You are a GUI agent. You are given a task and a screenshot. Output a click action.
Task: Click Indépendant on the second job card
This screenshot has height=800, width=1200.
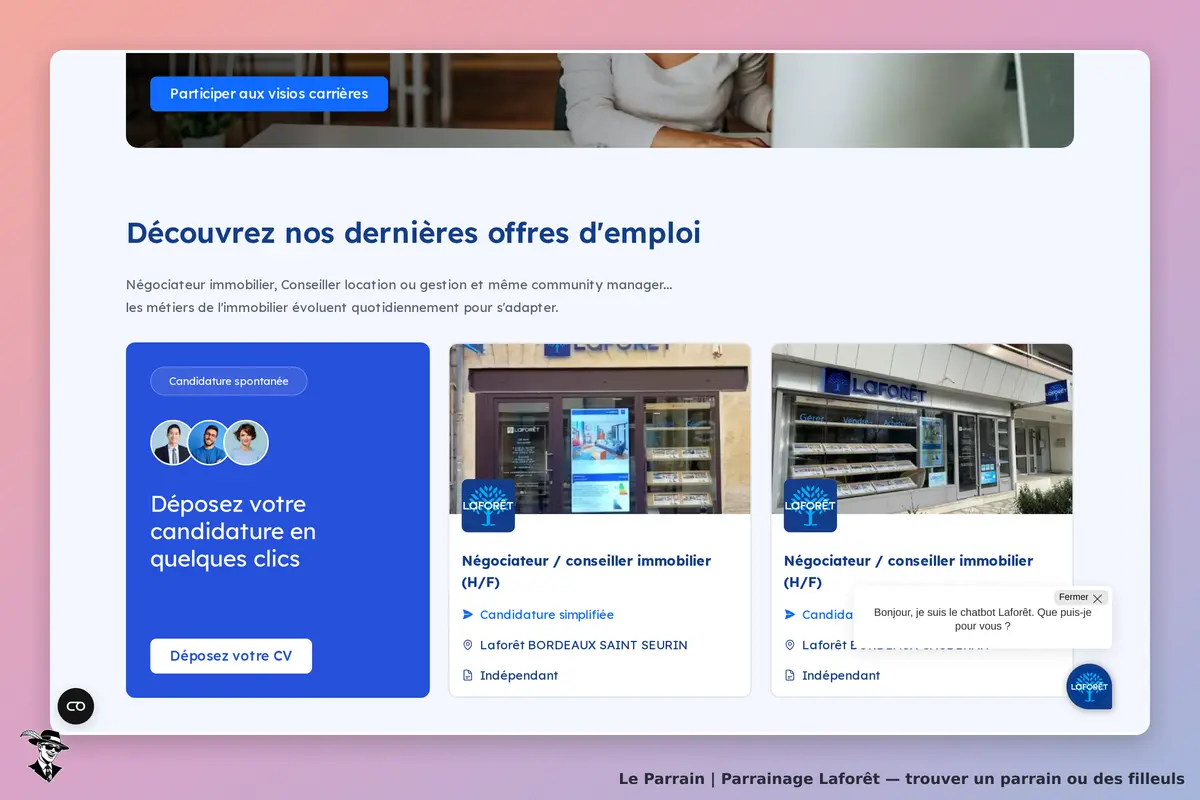[x=841, y=675]
